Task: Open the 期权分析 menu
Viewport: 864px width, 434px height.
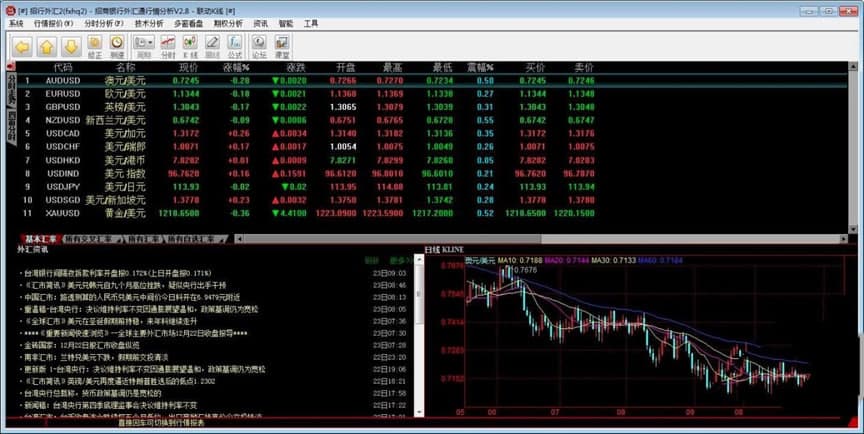Action: [x=228, y=24]
